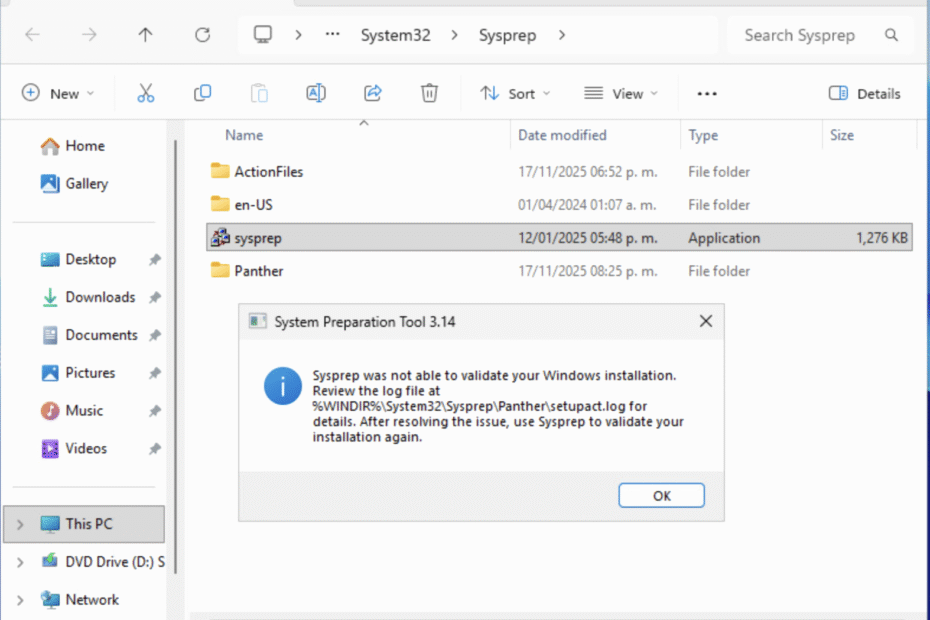This screenshot has height=620, width=930.
Task: Toggle the Details pane
Action: click(864, 93)
